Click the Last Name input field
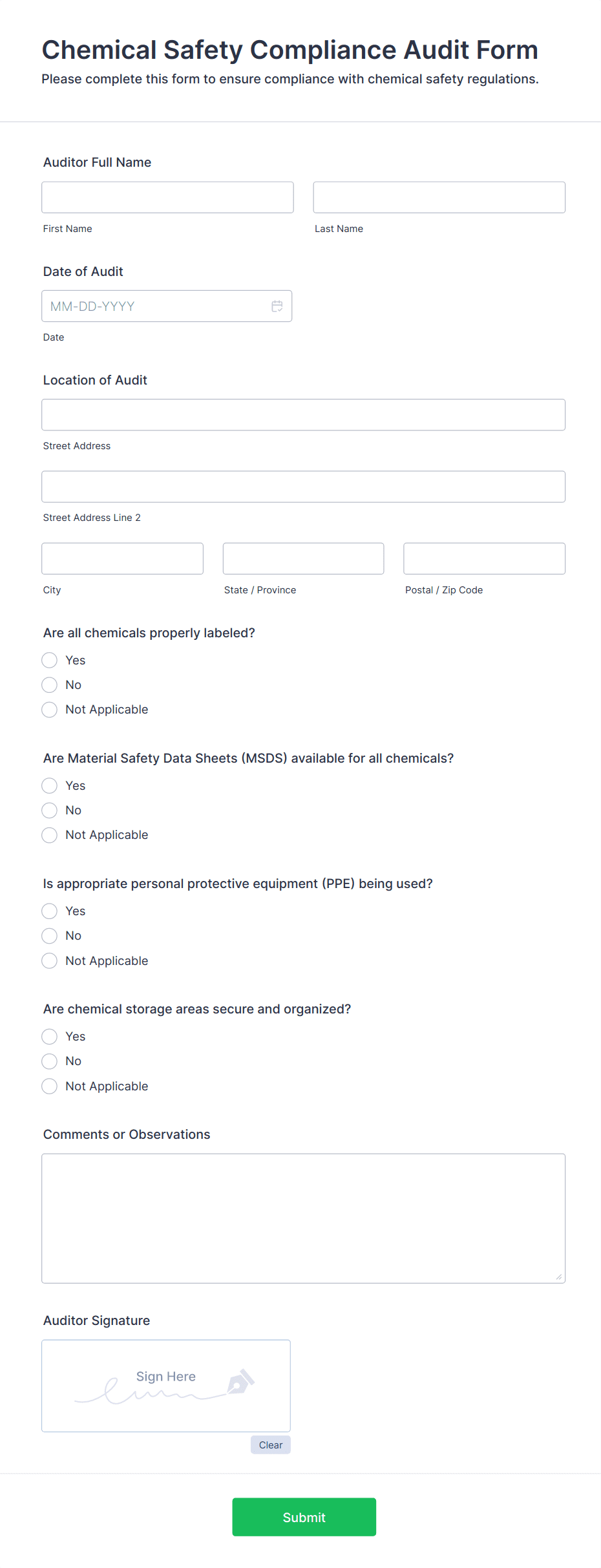601x1568 pixels. [439, 196]
